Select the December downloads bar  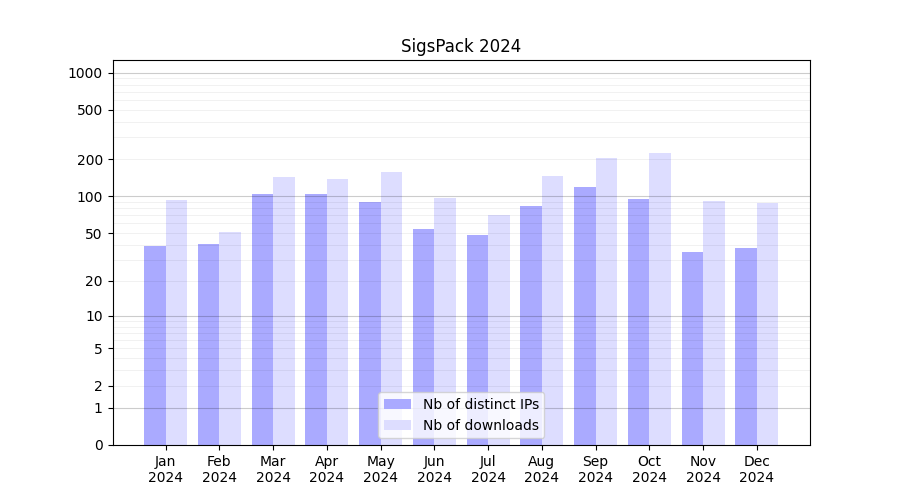(x=767, y=324)
